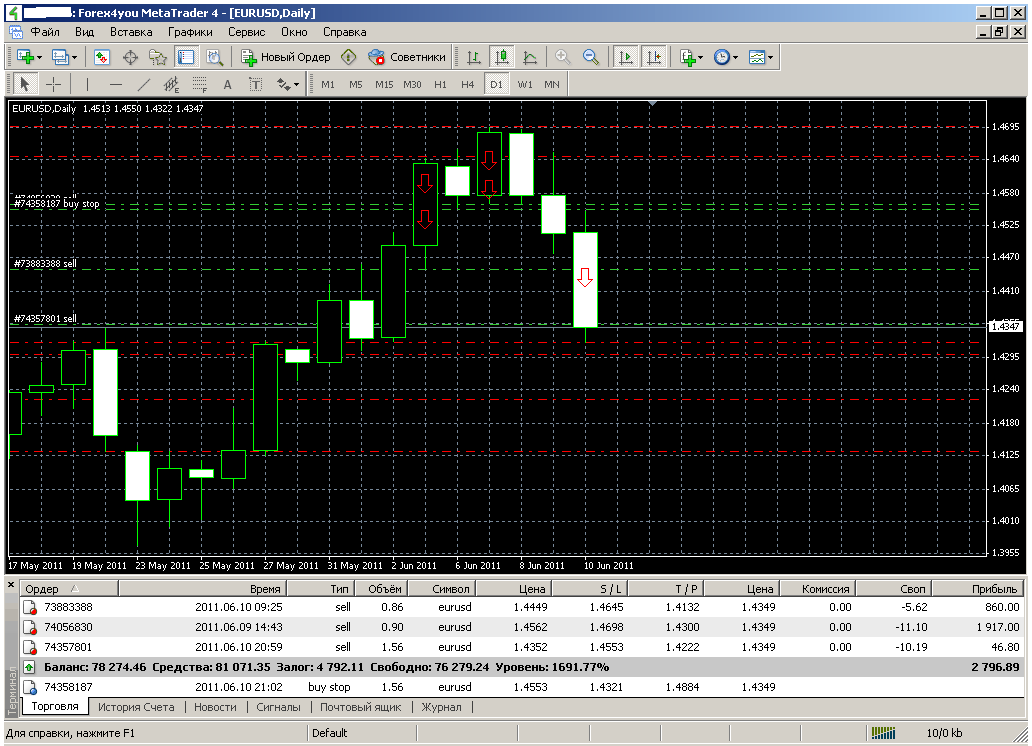
Task: Toggle Chart Shift button
Action: point(654,58)
